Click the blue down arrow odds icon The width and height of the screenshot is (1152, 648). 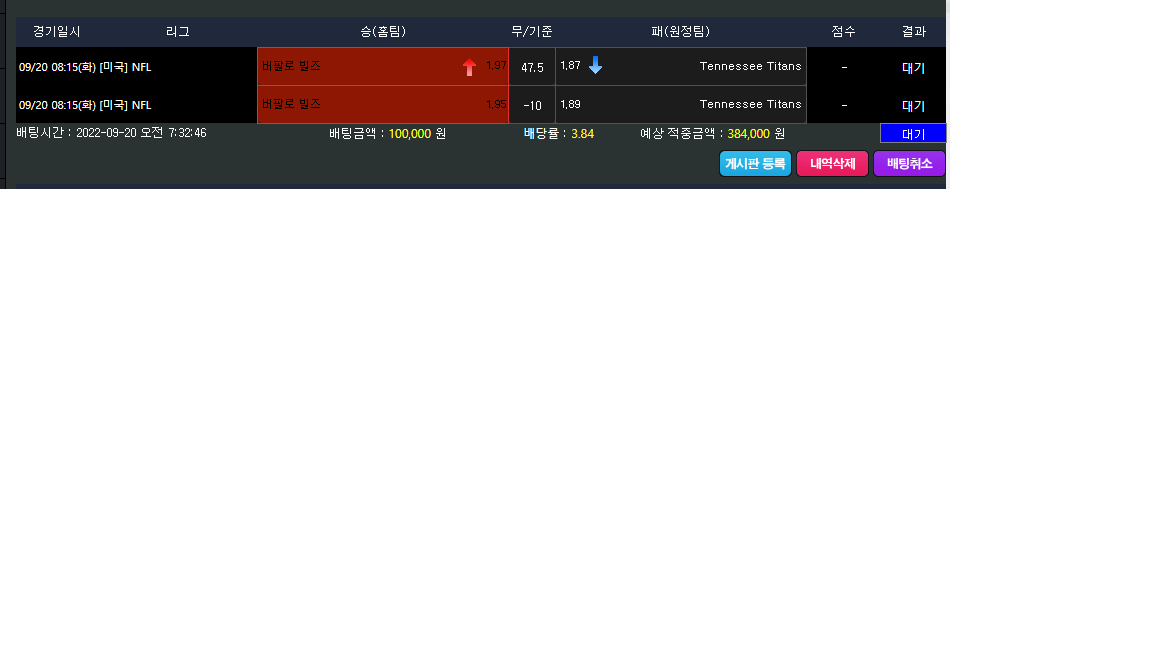click(595, 66)
